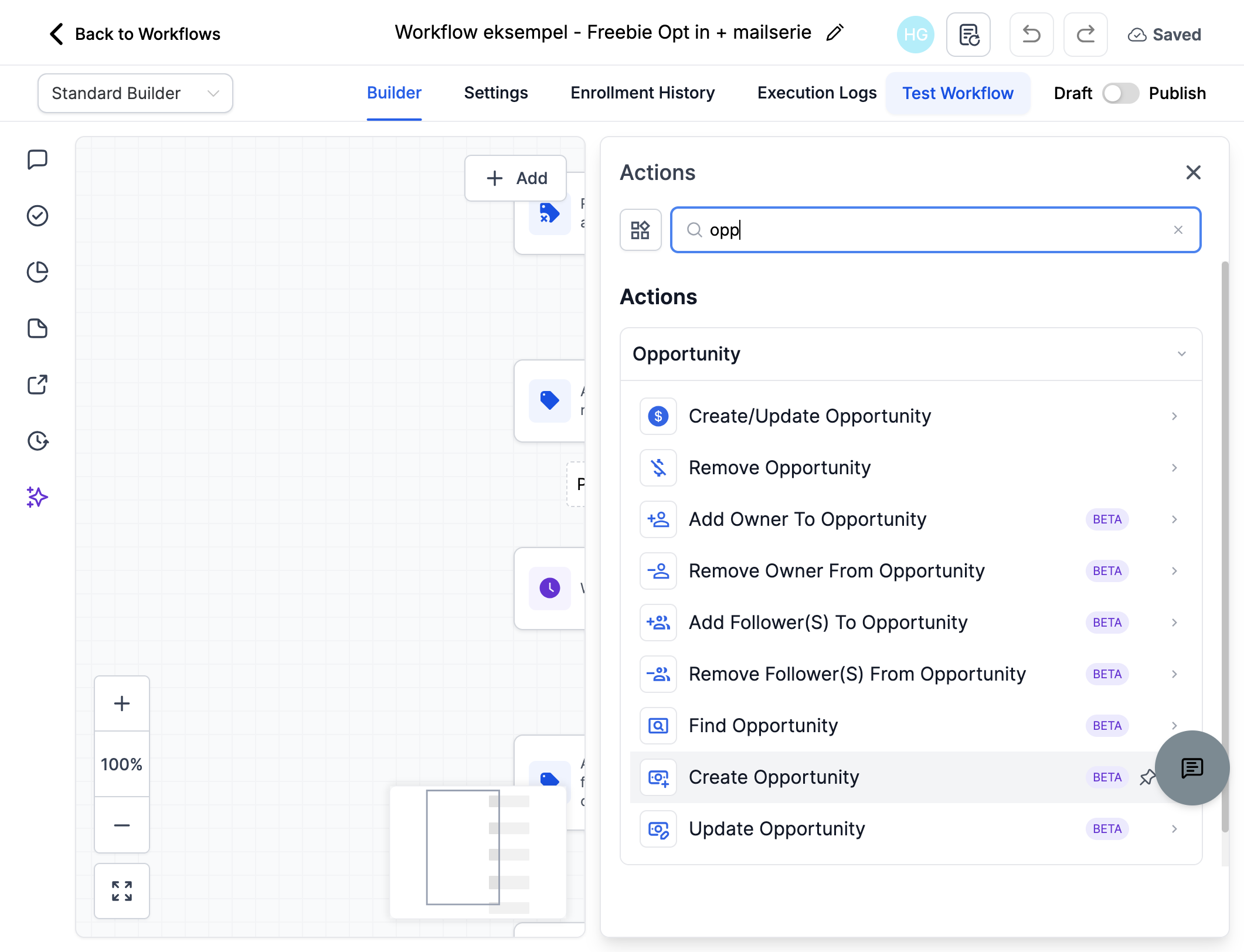
Task: Click the redo arrow button
Action: [x=1086, y=35]
